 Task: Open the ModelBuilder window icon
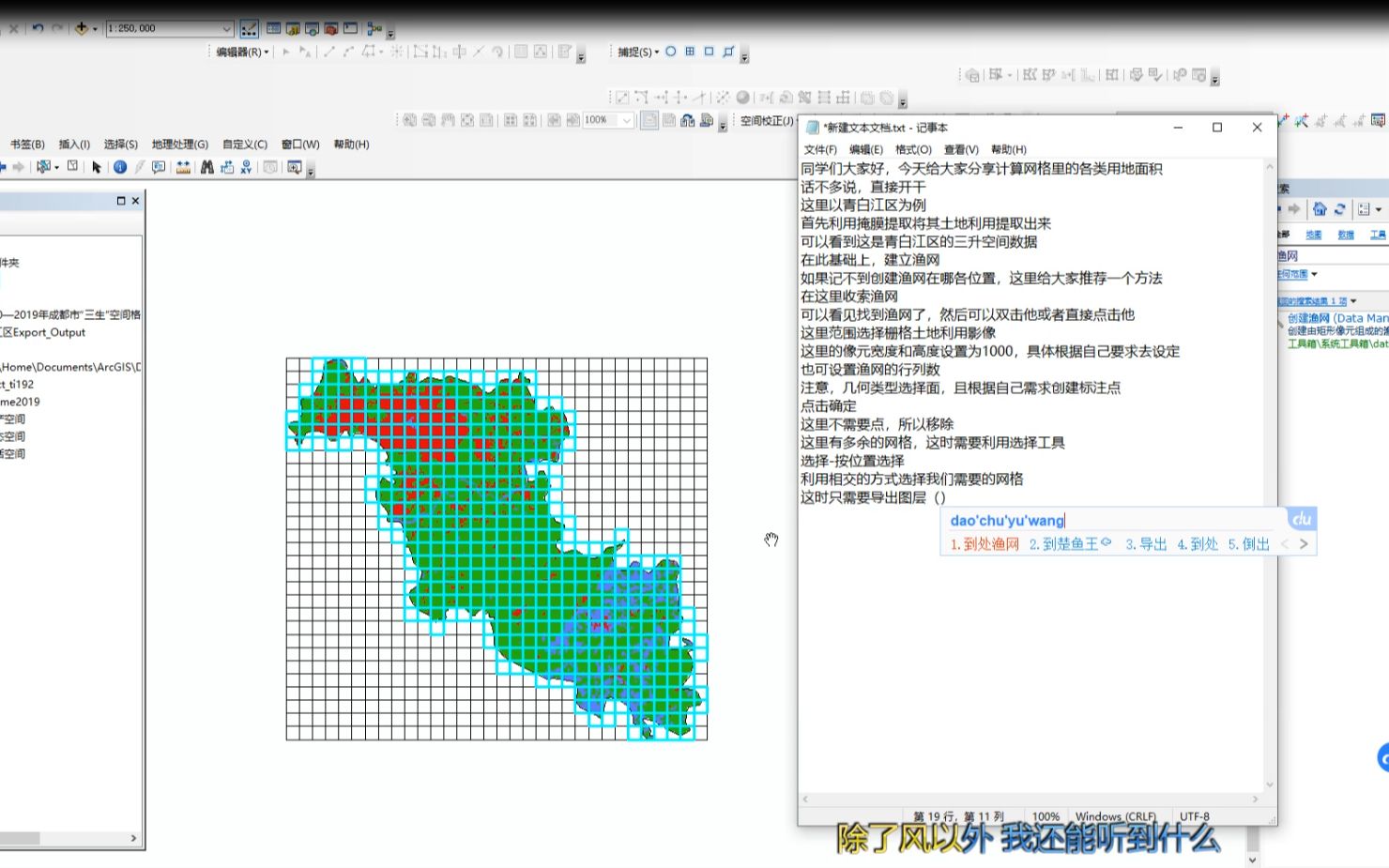point(374,29)
